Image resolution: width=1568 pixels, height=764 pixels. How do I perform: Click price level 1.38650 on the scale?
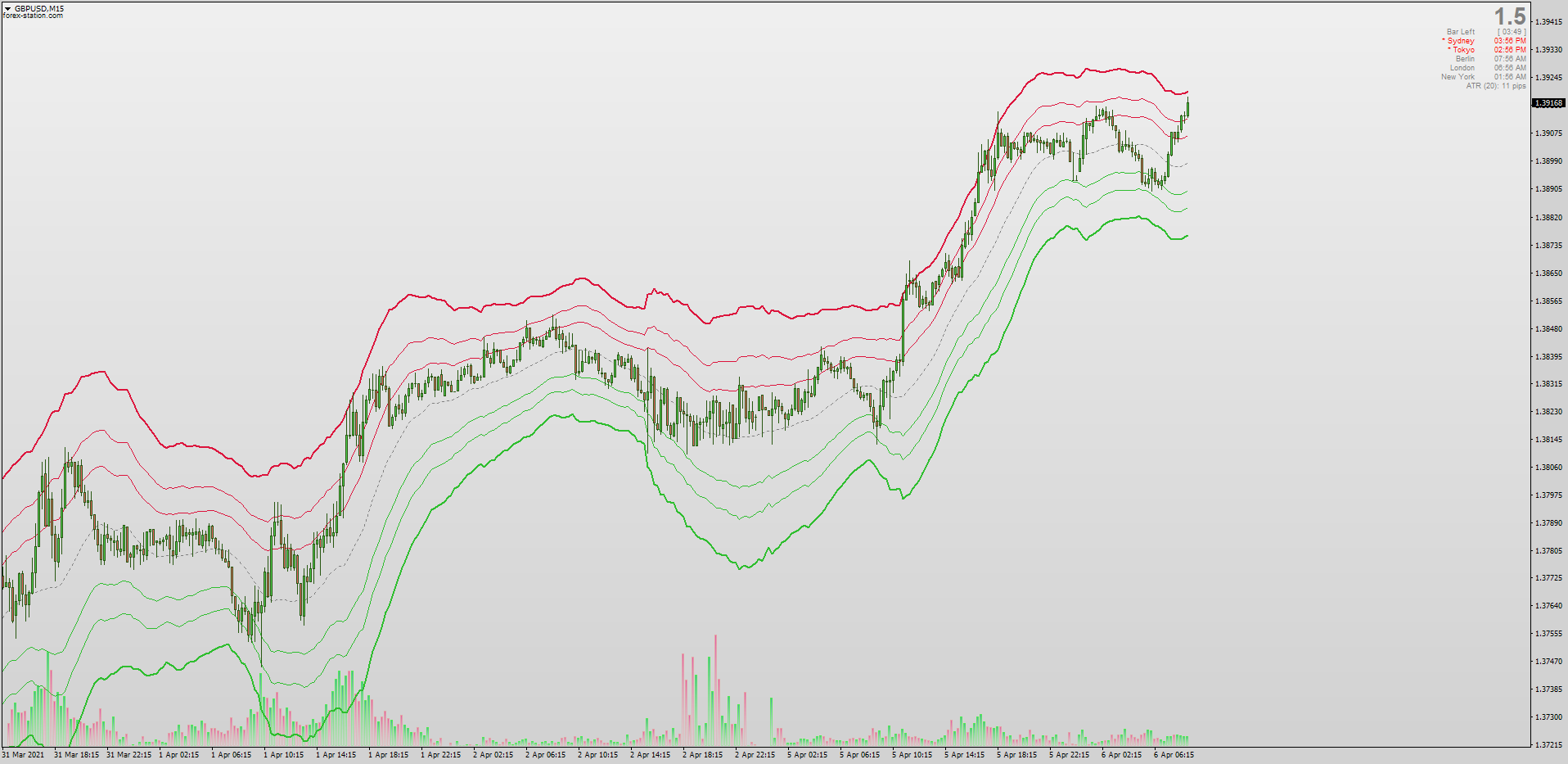(1549, 274)
